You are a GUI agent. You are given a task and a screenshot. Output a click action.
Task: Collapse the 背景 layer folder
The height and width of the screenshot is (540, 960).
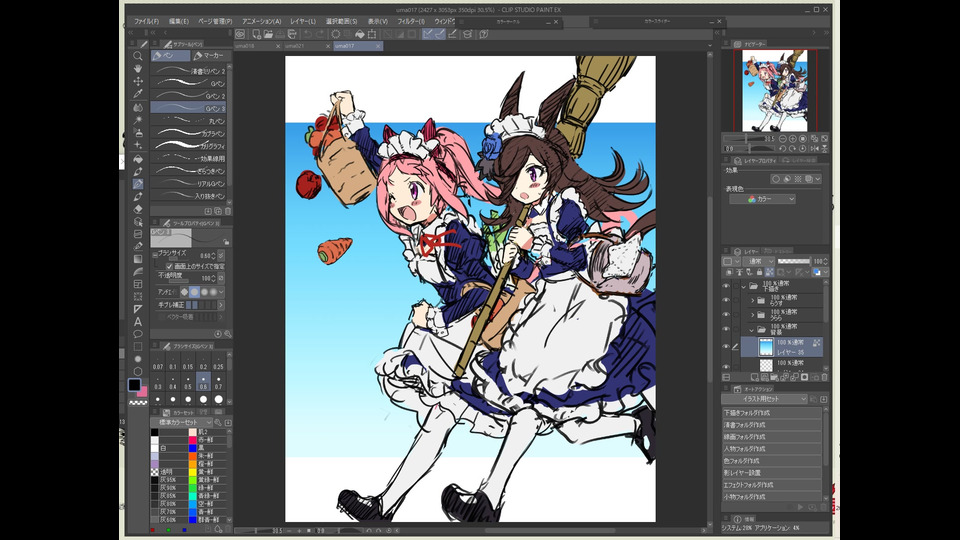pyautogui.click(x=752, y=329)
